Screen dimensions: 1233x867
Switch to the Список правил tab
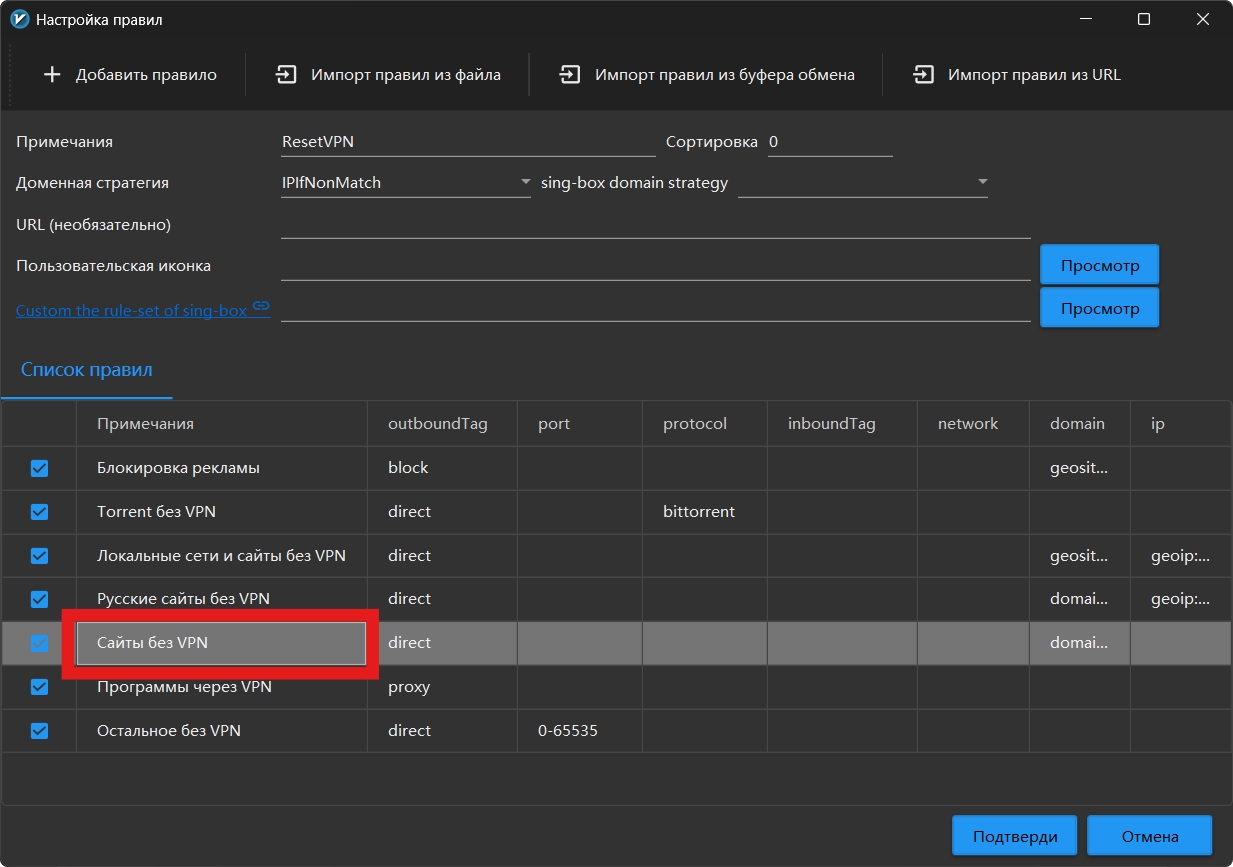coord(87,370)
